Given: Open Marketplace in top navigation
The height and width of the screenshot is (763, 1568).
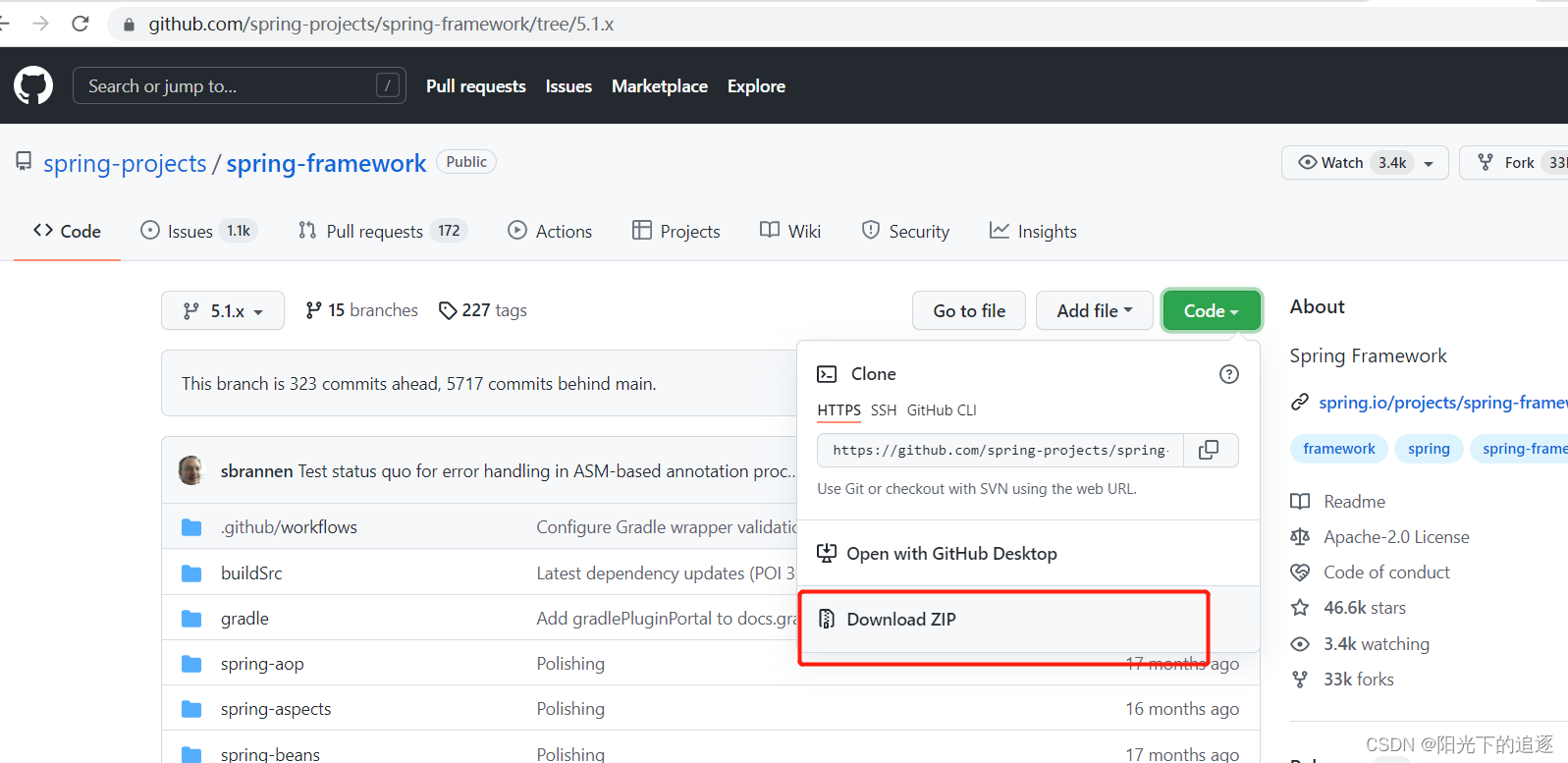Looking at the screenshot, I should tap(660, 86).
